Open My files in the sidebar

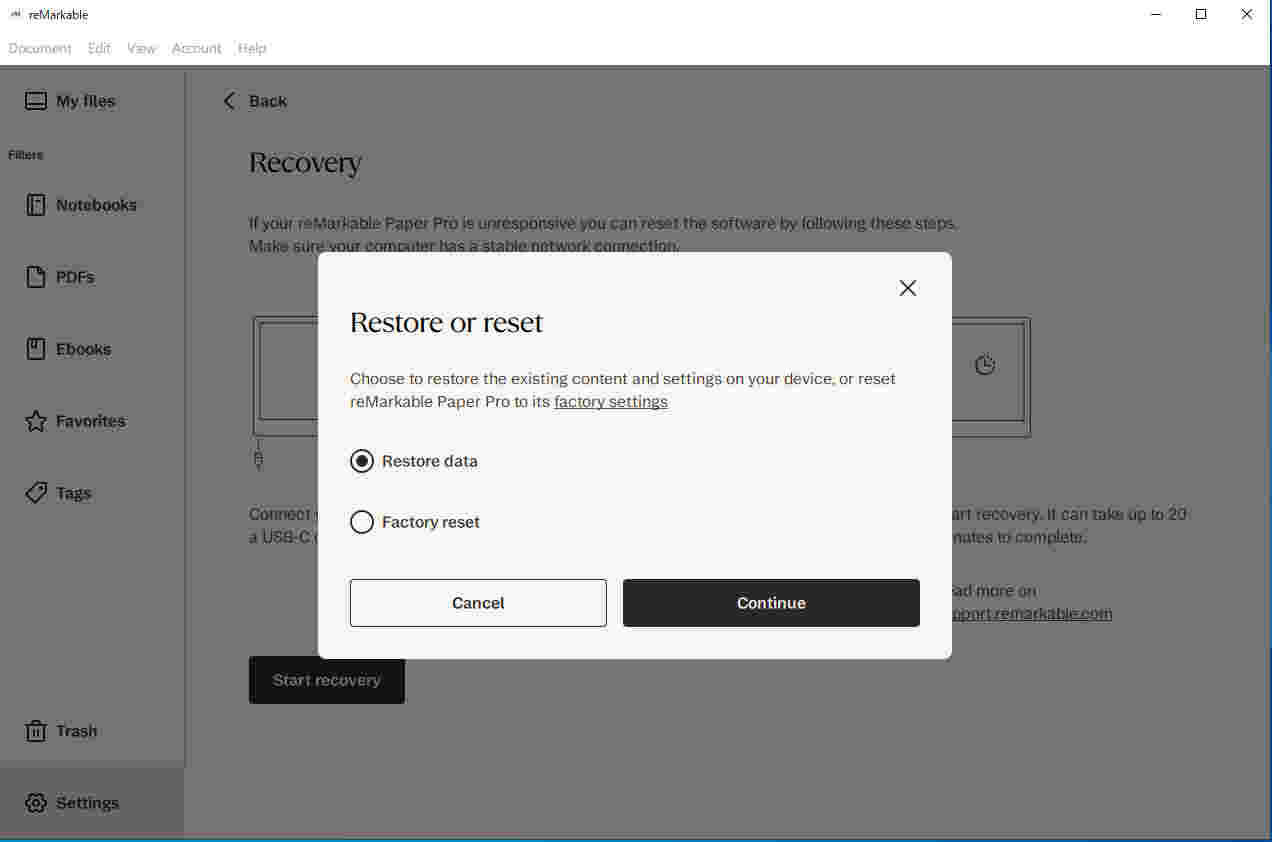click(70, 101)
